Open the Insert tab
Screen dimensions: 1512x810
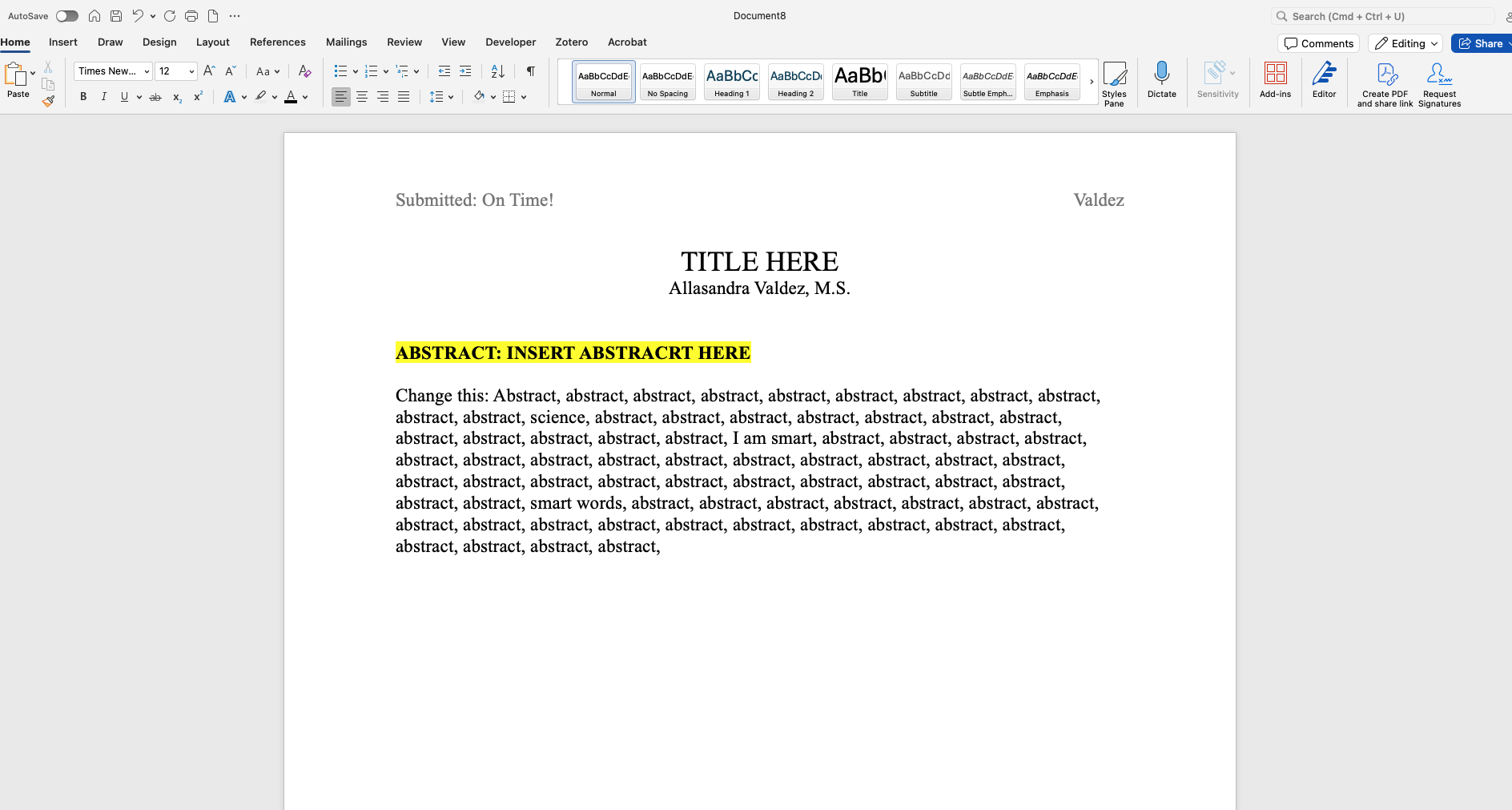(63, 42)
